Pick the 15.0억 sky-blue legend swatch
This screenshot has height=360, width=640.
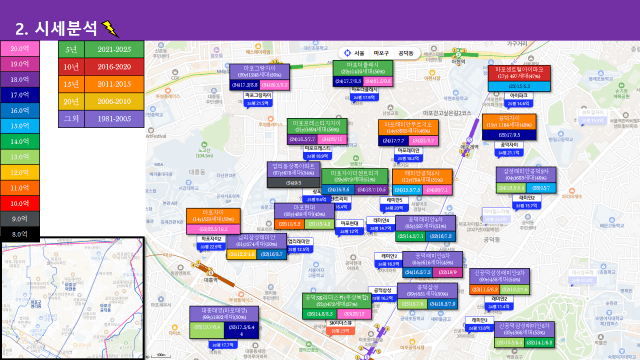point(20,126)
